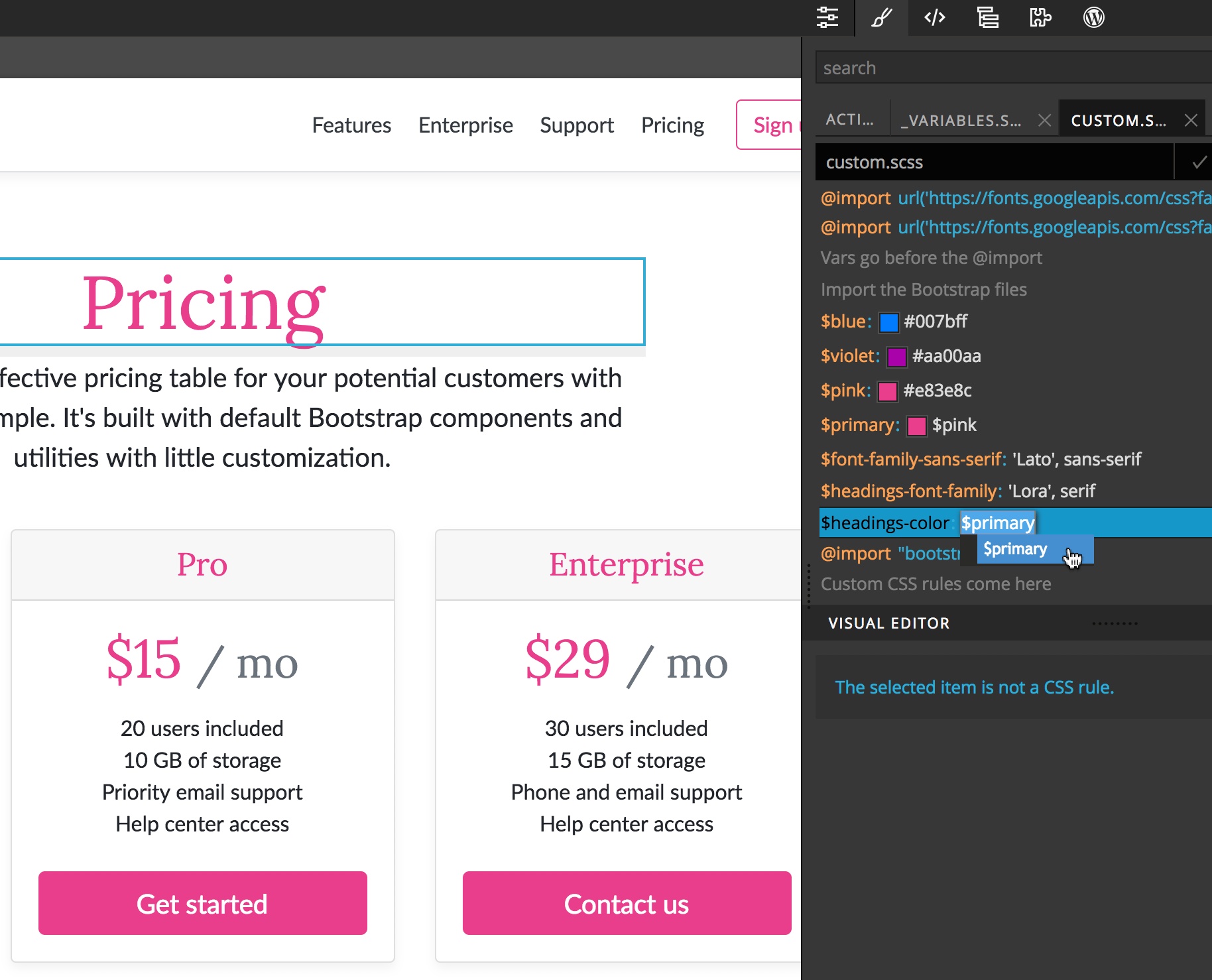Select the Enterprise card title

click(627, 564)
